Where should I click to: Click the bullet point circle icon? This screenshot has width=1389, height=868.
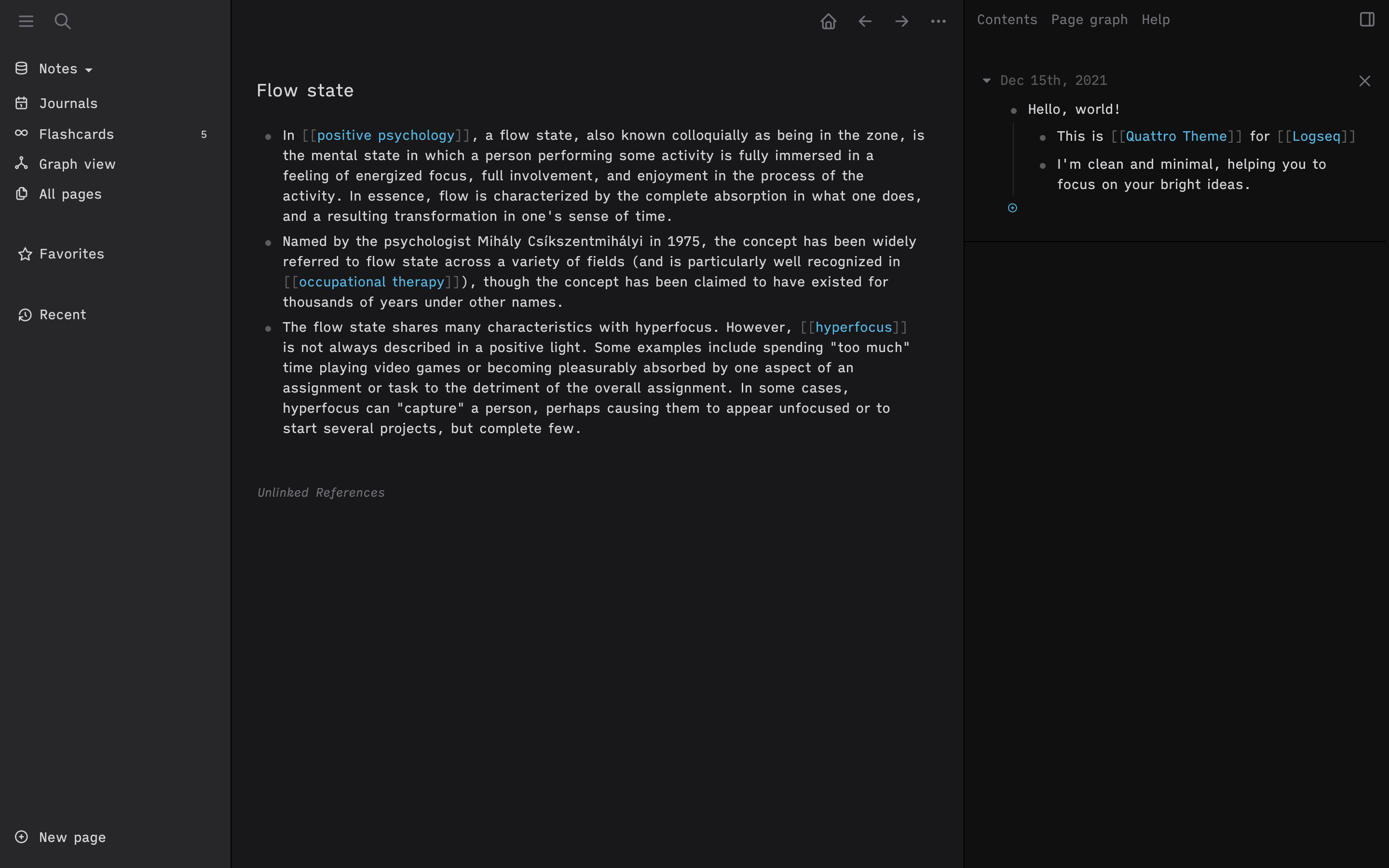tap(1013, 208)
